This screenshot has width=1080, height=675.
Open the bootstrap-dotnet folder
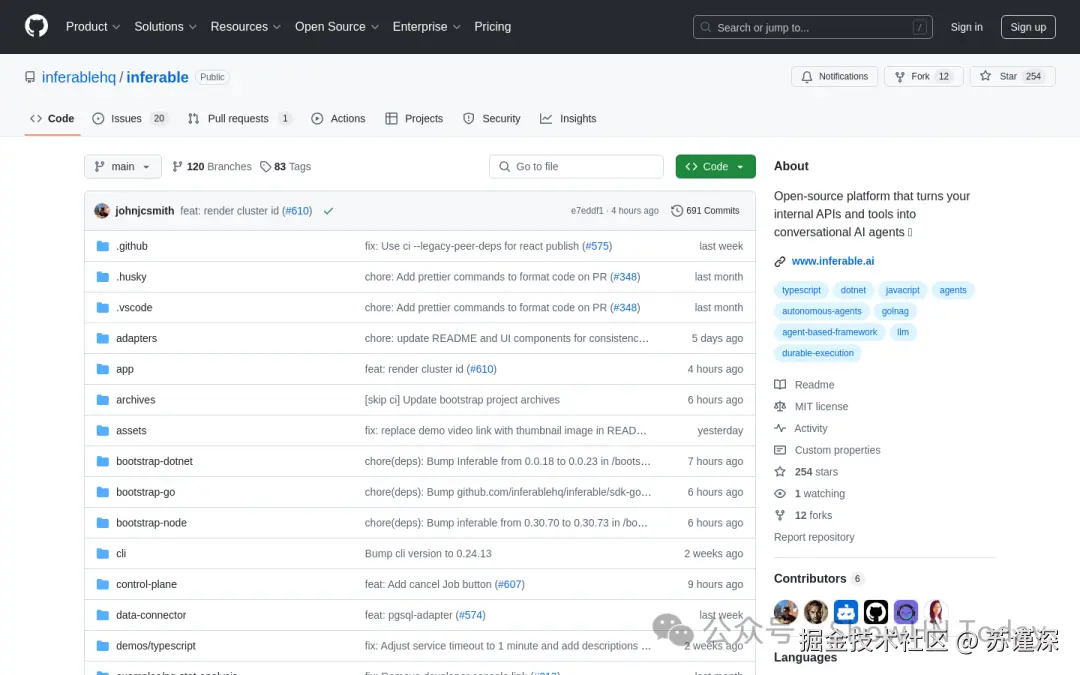coord(154,461)
